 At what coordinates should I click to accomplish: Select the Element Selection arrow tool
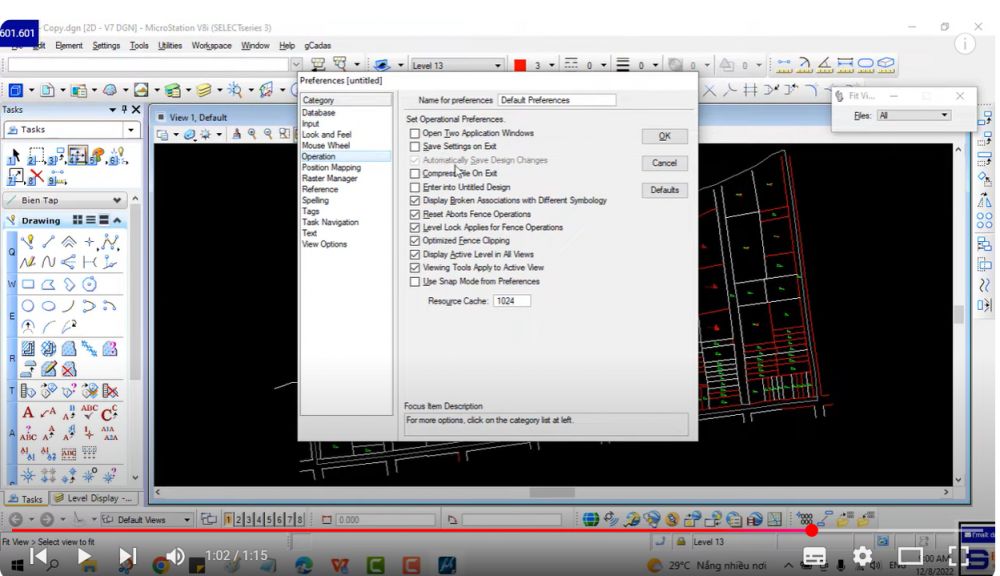[x=14, y=157]
